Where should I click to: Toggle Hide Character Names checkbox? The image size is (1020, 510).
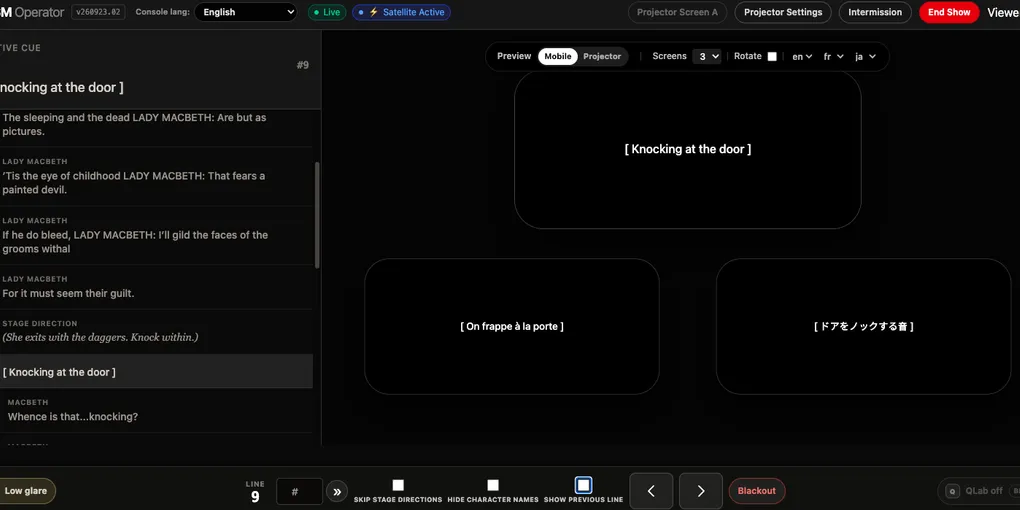tap(493, 485)
